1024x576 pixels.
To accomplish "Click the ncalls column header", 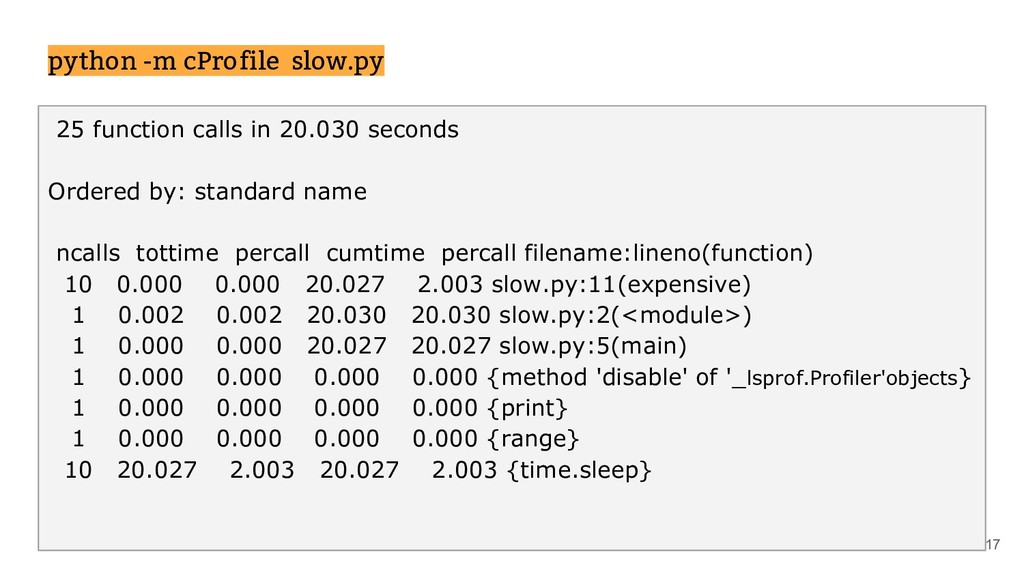I will (88, 253).
